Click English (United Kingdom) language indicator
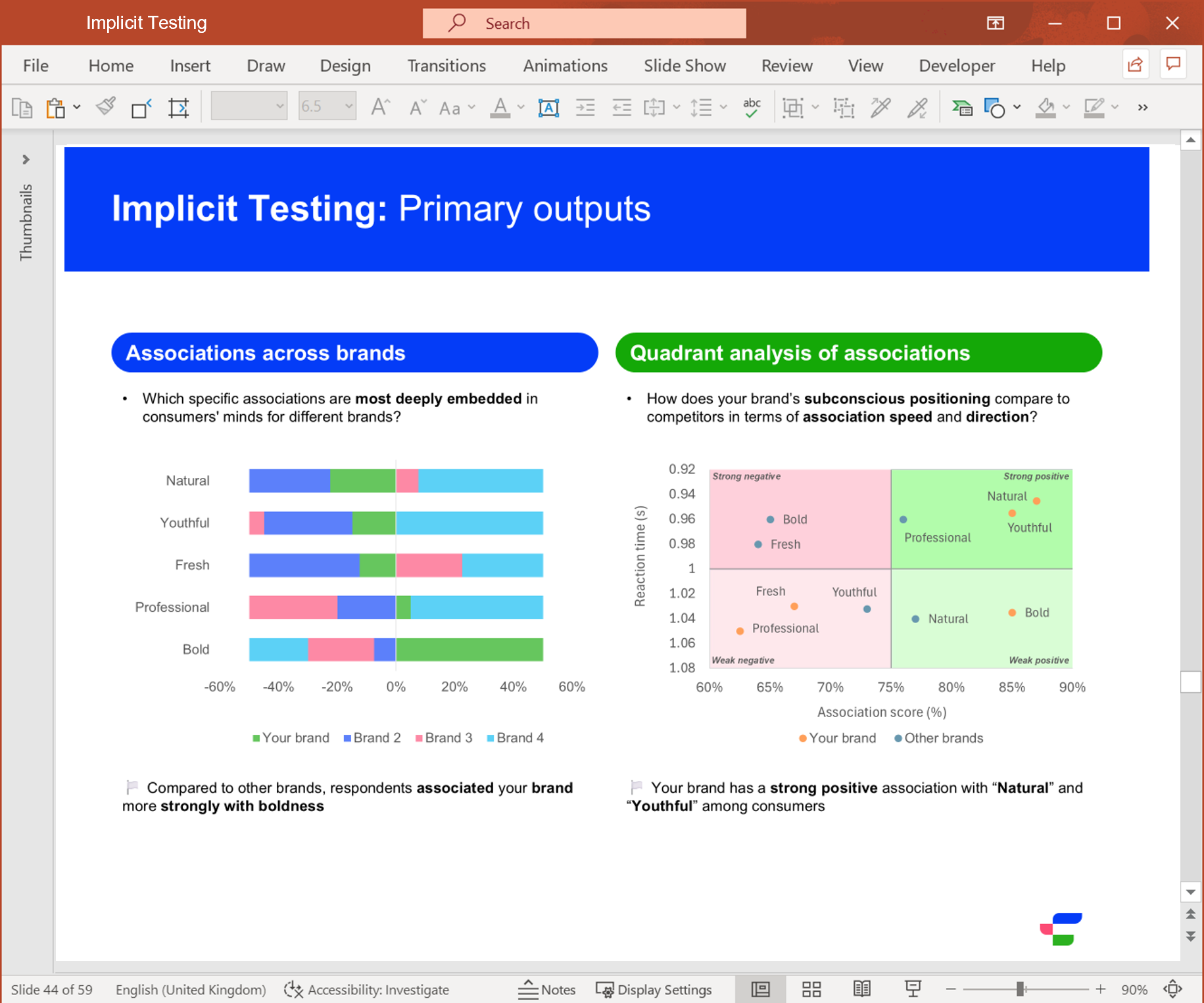 (191, 990)
